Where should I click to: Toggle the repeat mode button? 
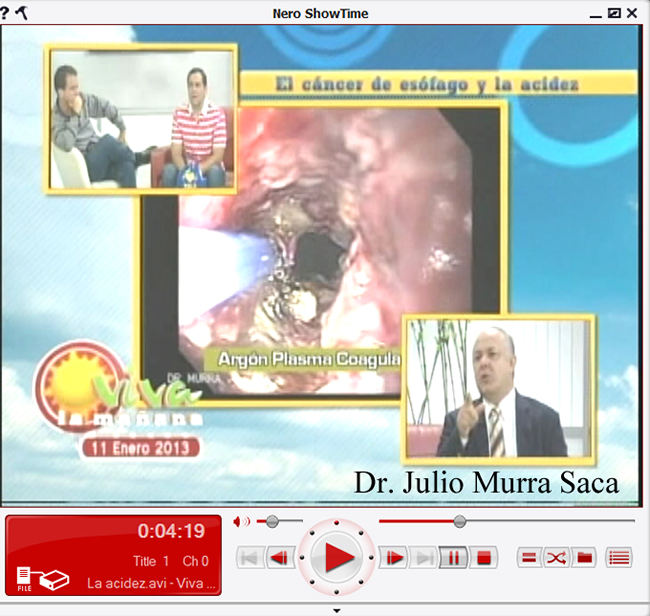click(530, 558)
